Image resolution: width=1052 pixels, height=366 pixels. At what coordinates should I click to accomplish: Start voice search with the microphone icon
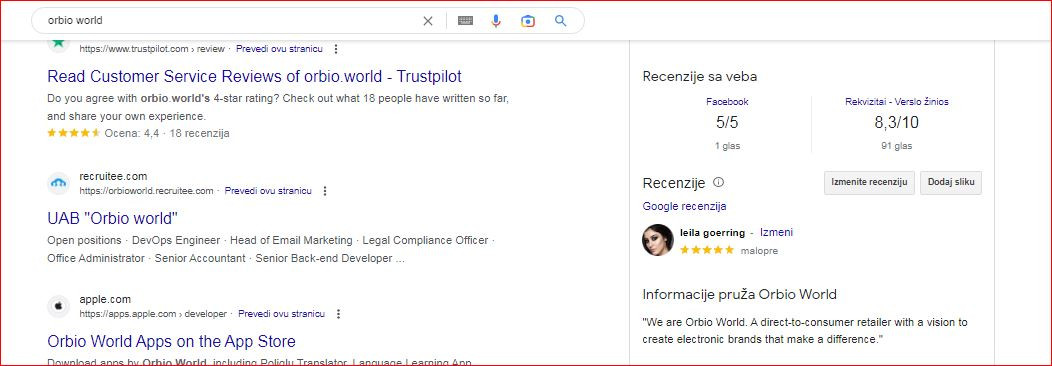coord(496,21)
